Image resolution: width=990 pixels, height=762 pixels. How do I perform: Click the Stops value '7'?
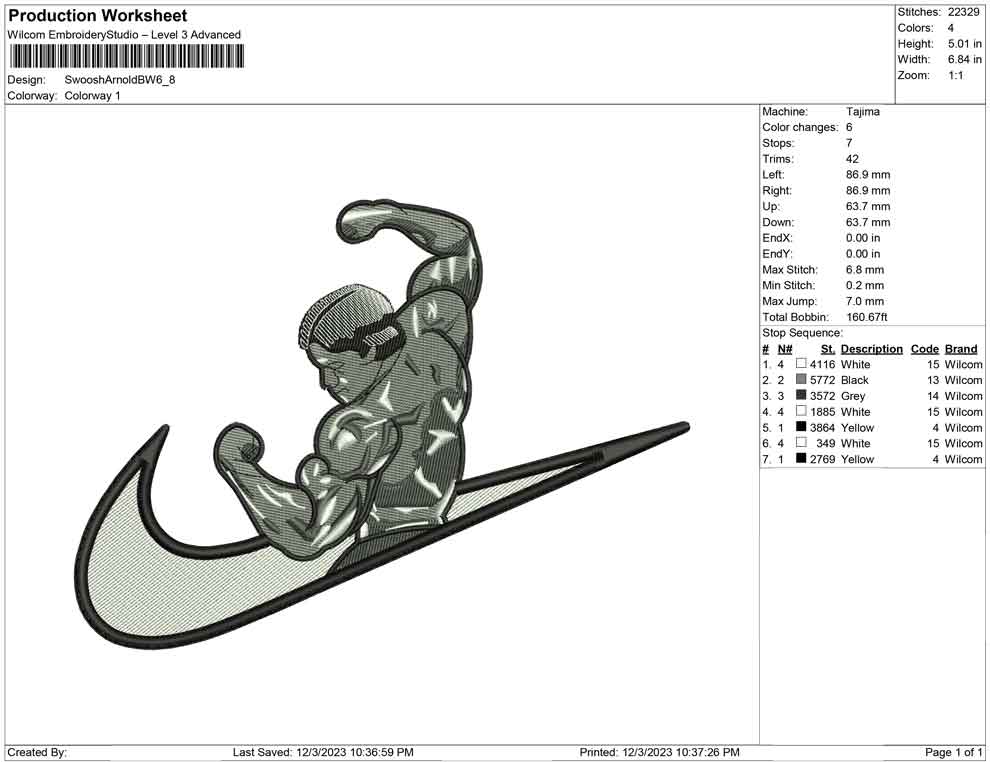(849, 143)
